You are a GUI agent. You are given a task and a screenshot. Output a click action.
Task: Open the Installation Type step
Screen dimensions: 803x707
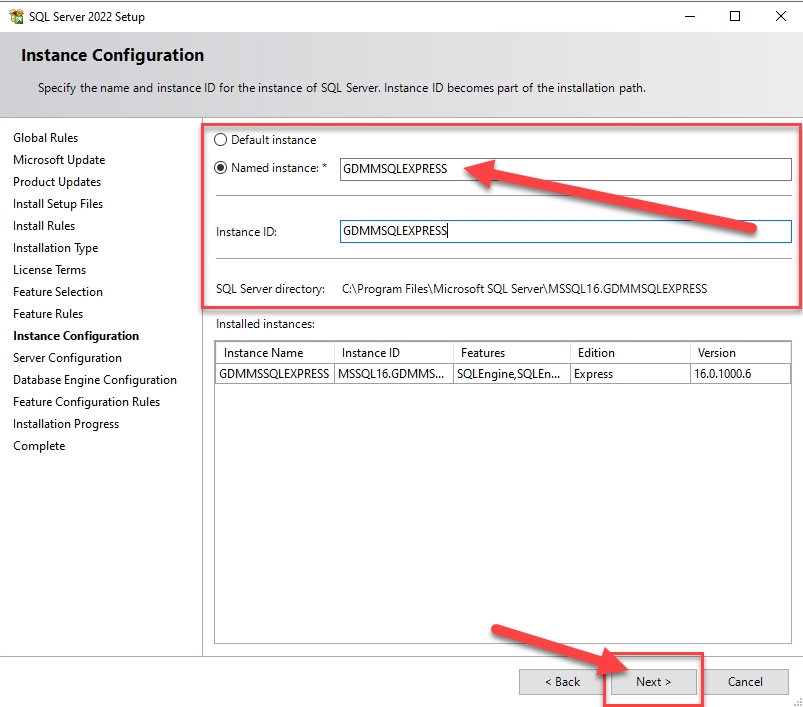point(55,248)
